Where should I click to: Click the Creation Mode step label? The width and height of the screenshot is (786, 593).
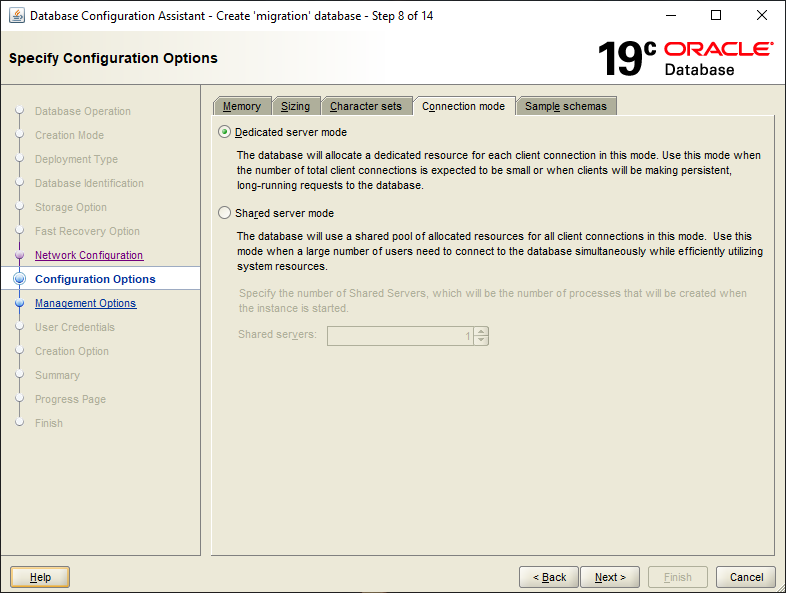pos(70,135)
